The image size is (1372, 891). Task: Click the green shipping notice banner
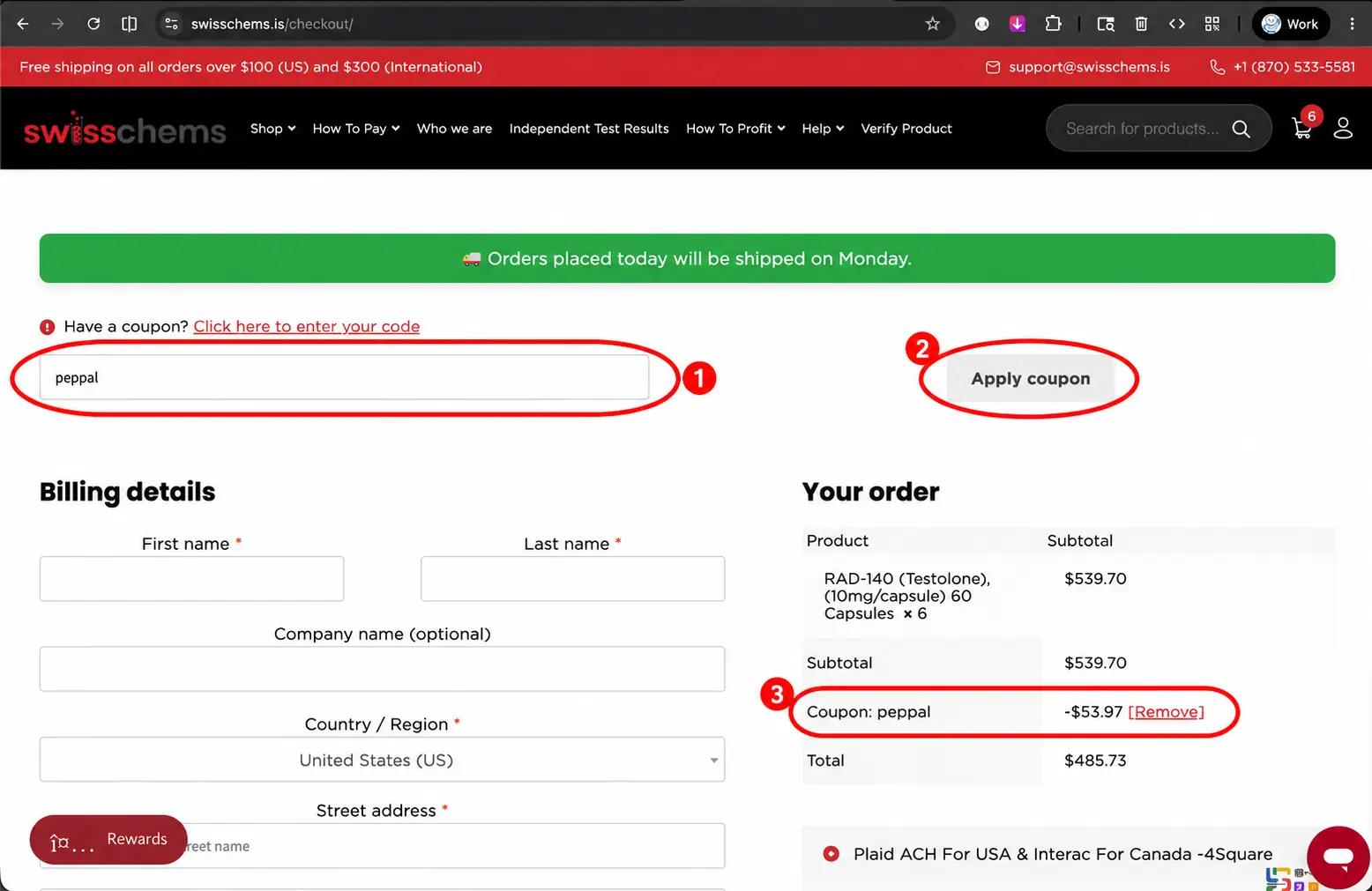click(x=687, y=258)
